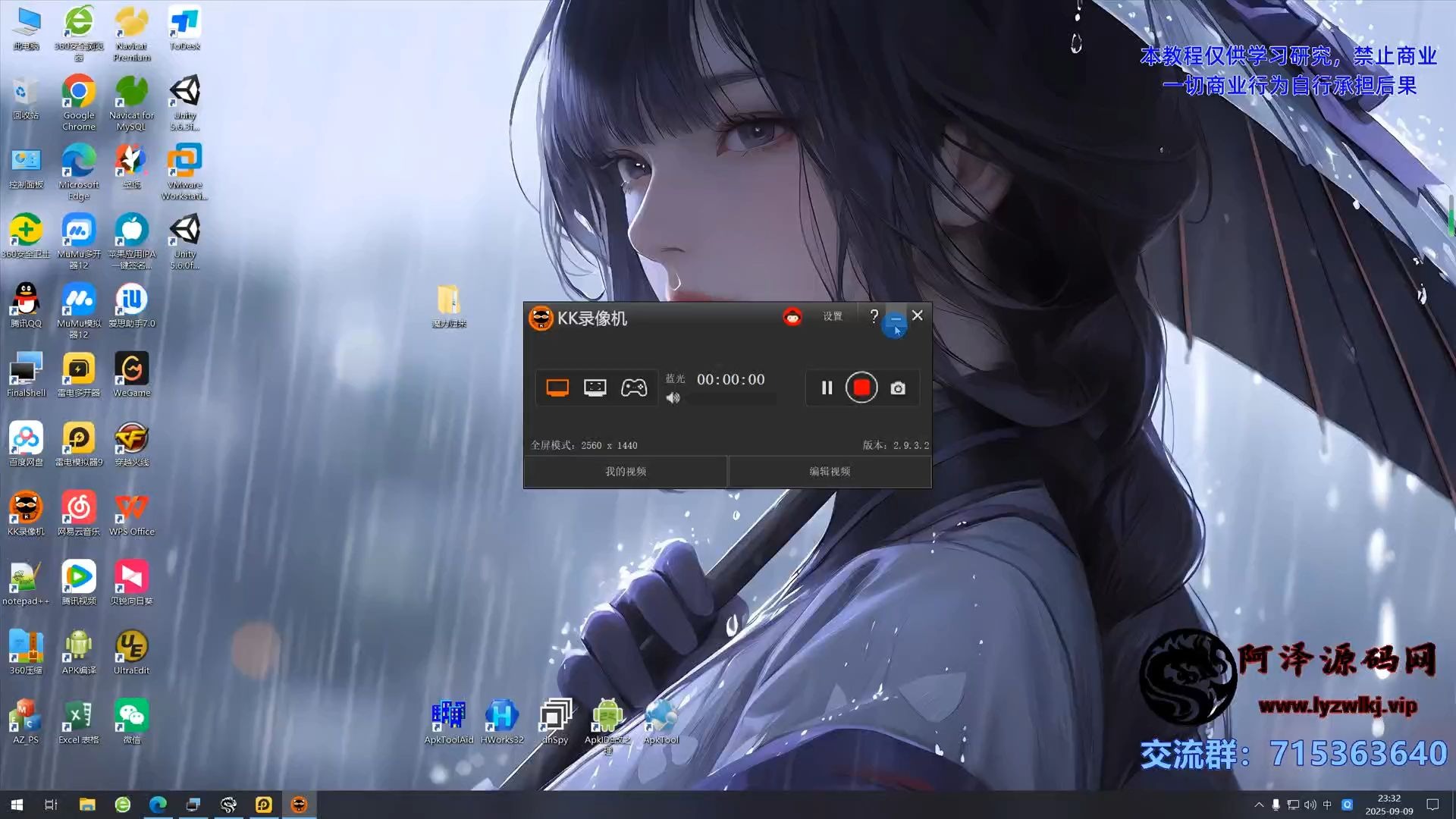Select game recording mode gamepad icon
The image size is (1456, 819).
(x=634, y=388)
